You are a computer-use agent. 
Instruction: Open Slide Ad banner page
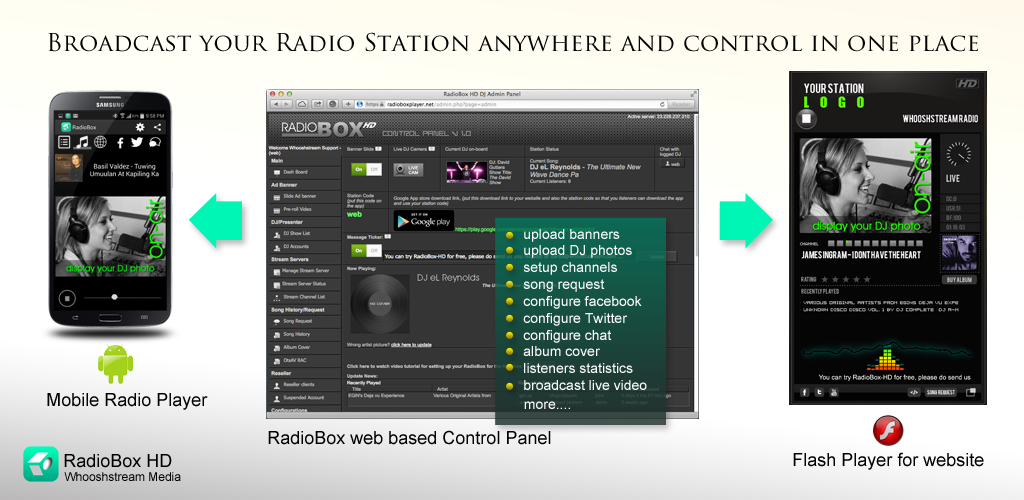(x=305, y=196)
